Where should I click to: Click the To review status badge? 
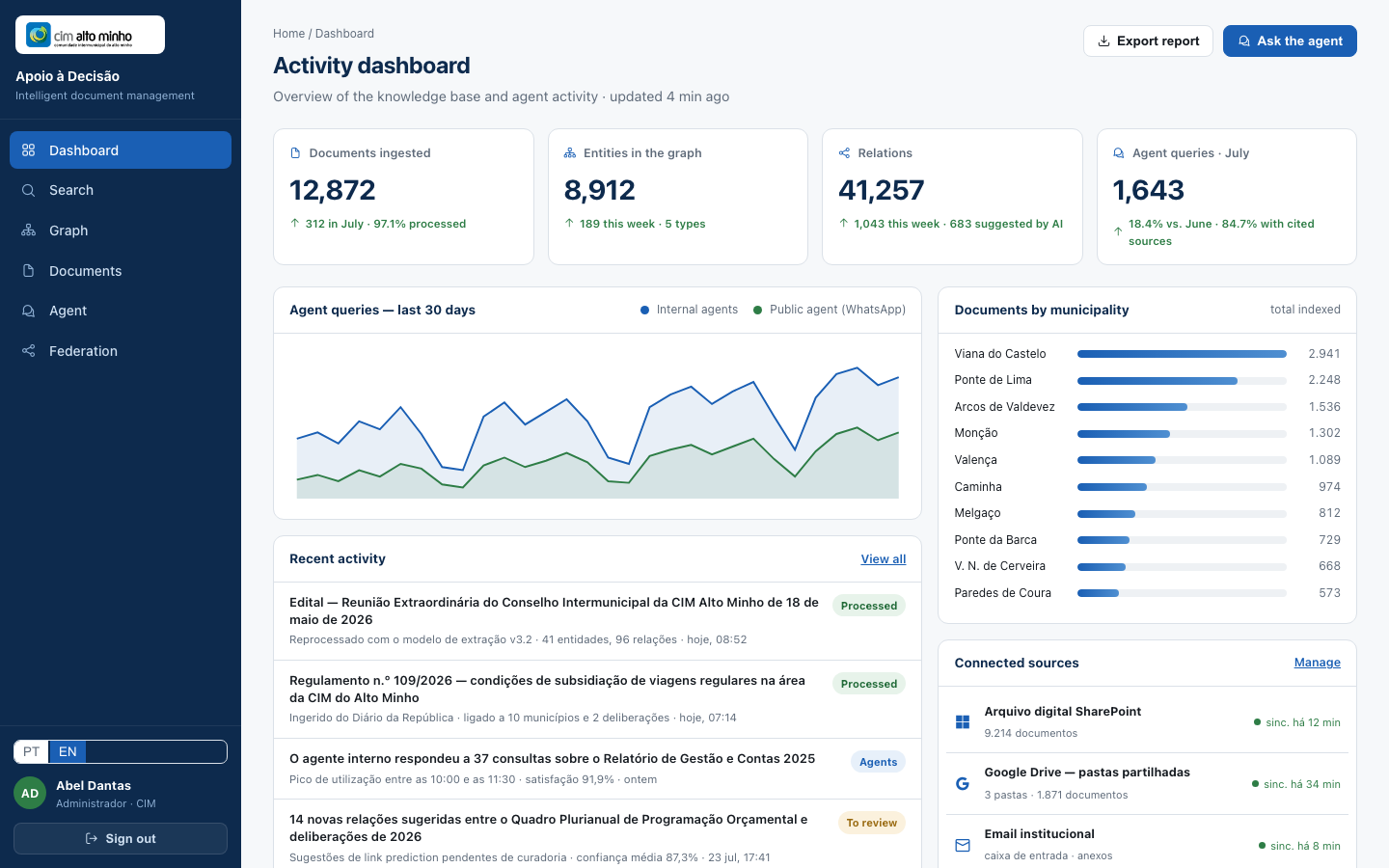[872, 823]
